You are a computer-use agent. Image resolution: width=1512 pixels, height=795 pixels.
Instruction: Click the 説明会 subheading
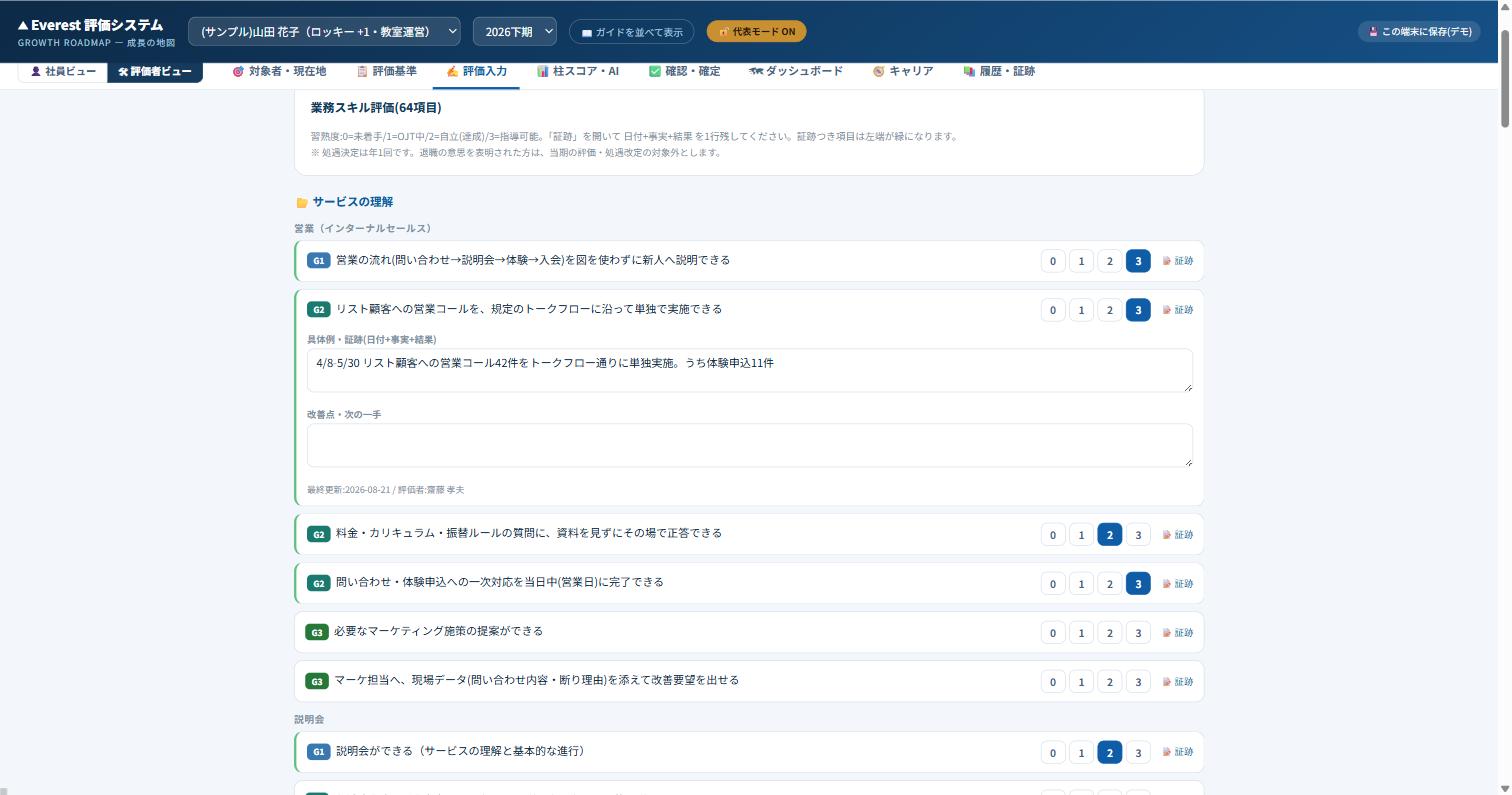tap(309, 720)
